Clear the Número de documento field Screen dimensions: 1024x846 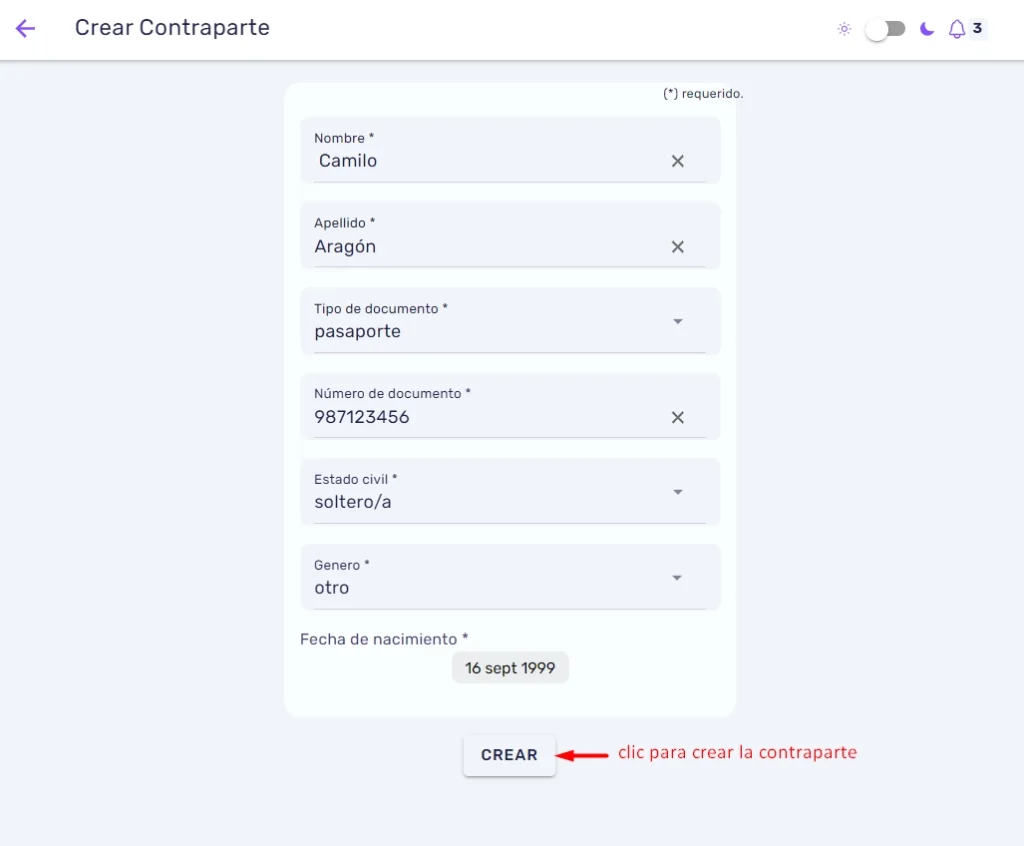tap(678, 417)
